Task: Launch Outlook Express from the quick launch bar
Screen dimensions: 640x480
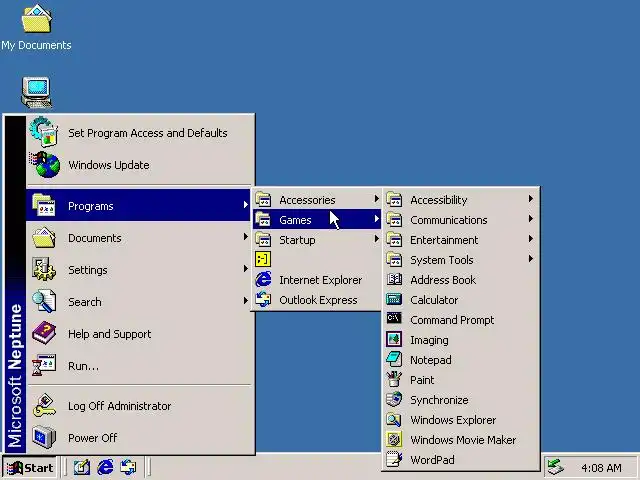Action: [x=129, y=467]
